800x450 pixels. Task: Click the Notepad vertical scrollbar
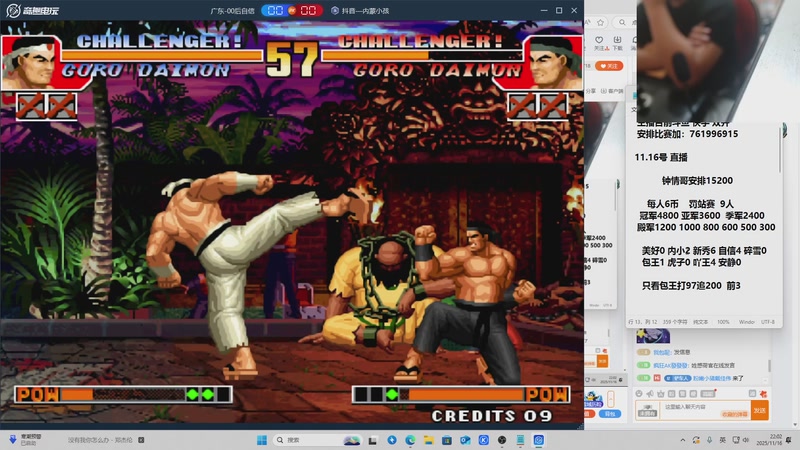pyautogui.click(x=780, y=151)
